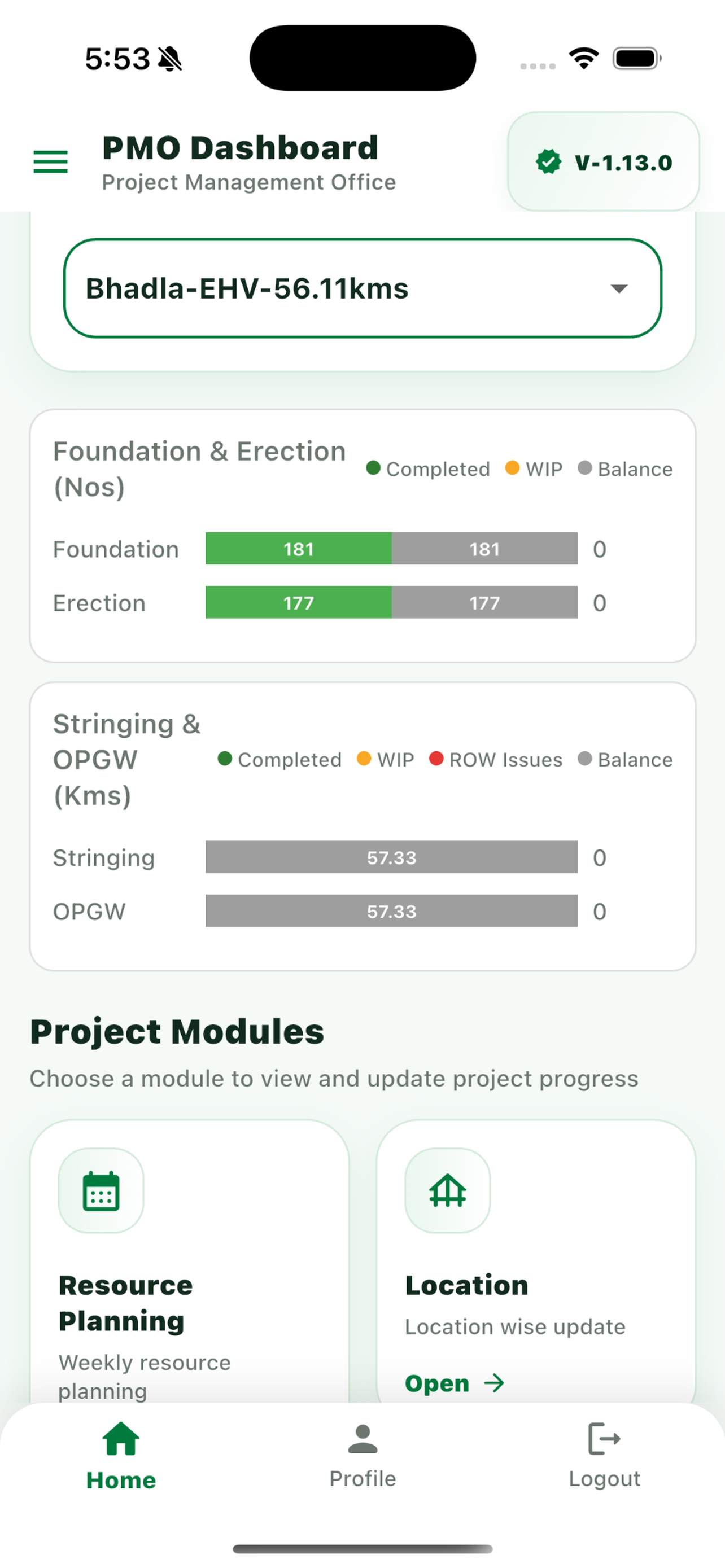The width and height of the screenshot is (725, 1568).
Task: Open the Location module link
Action: tap(455, 1383)
